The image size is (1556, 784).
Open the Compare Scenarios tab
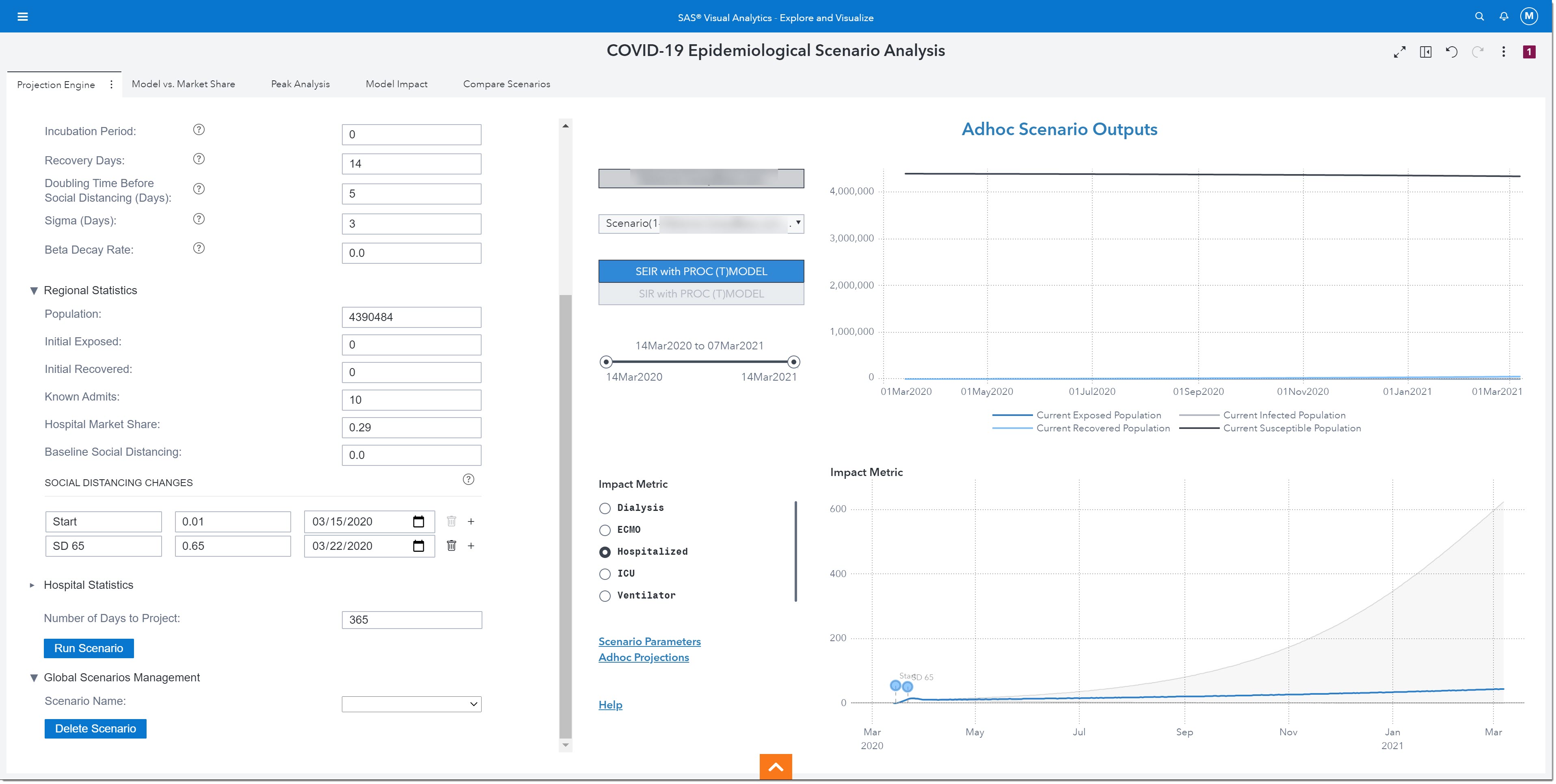(506, 84)
